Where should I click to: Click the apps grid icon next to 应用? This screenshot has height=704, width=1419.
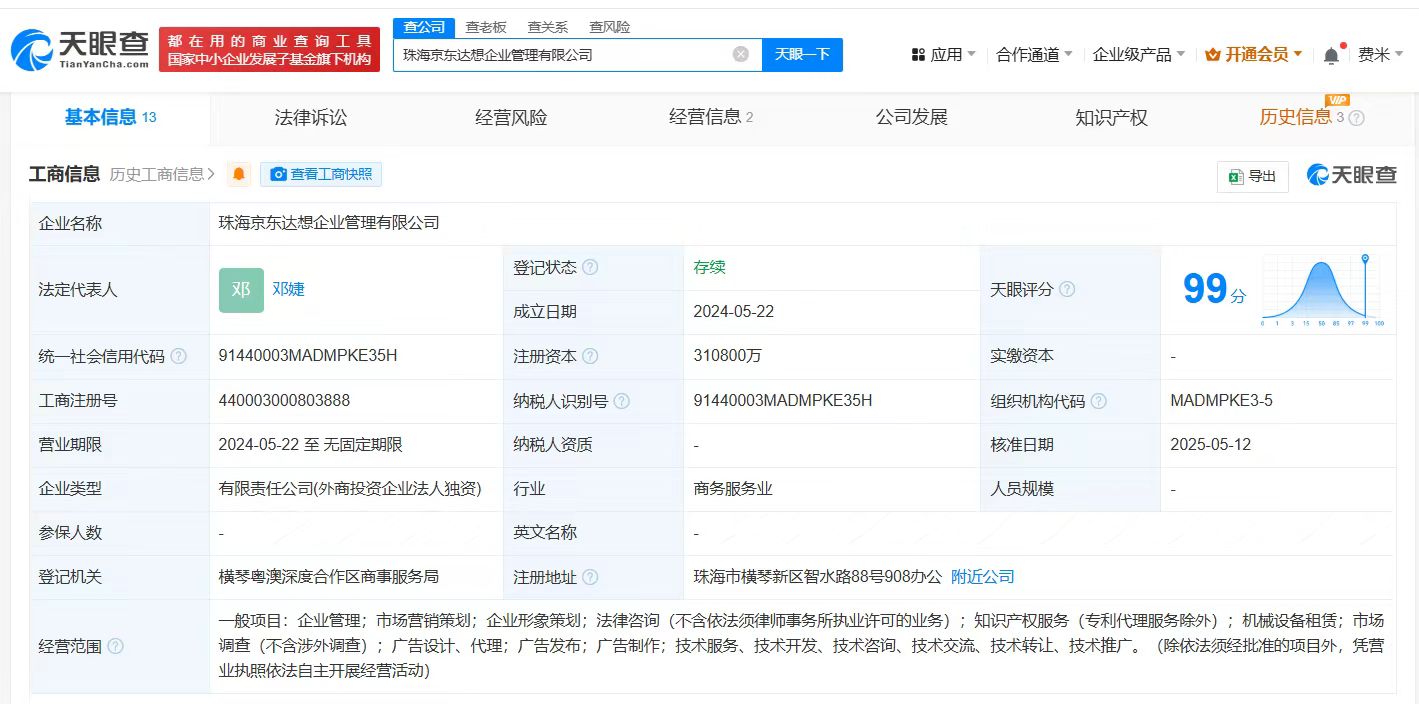coord(918,55)
